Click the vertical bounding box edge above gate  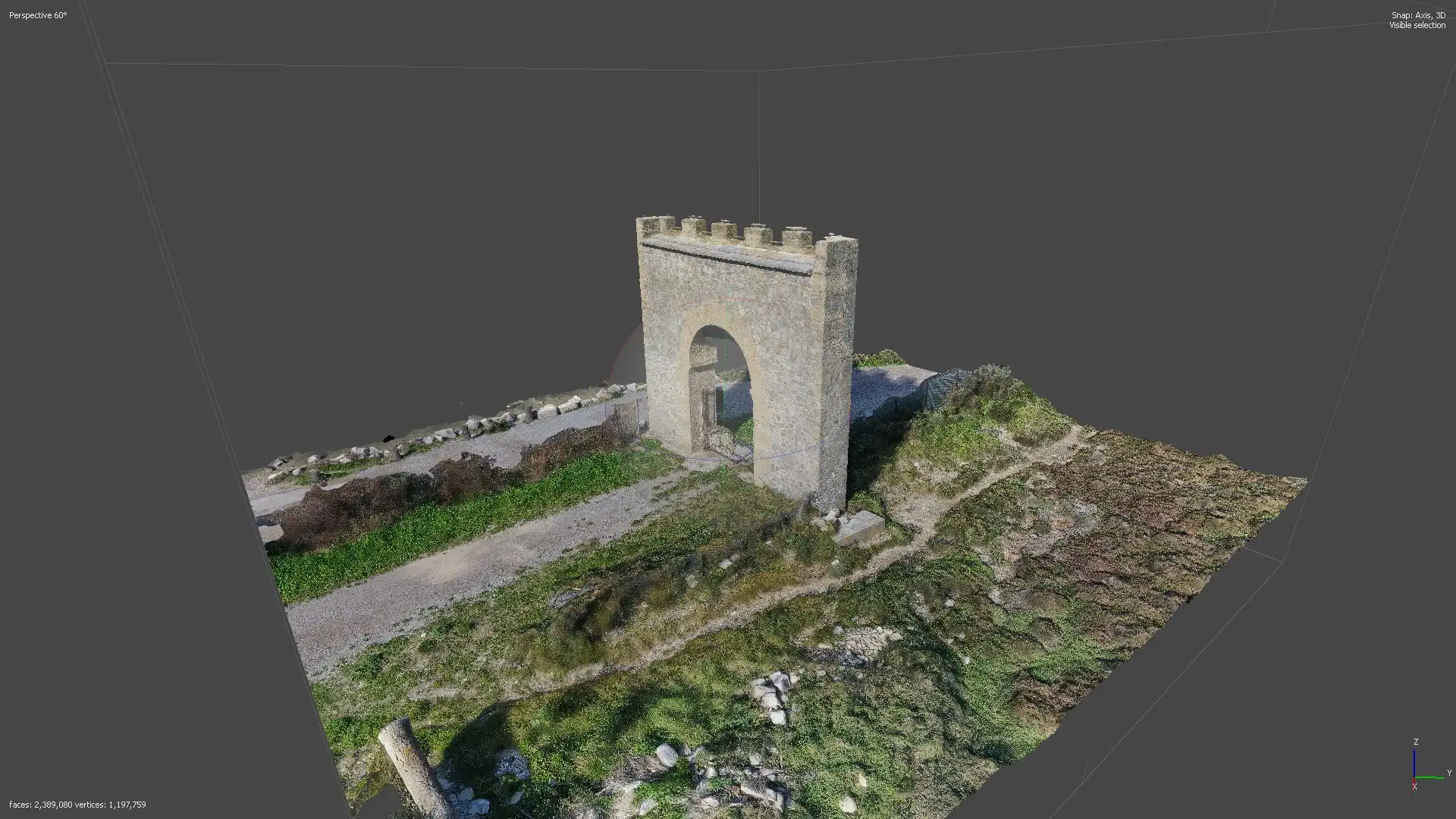coord(759,144)
